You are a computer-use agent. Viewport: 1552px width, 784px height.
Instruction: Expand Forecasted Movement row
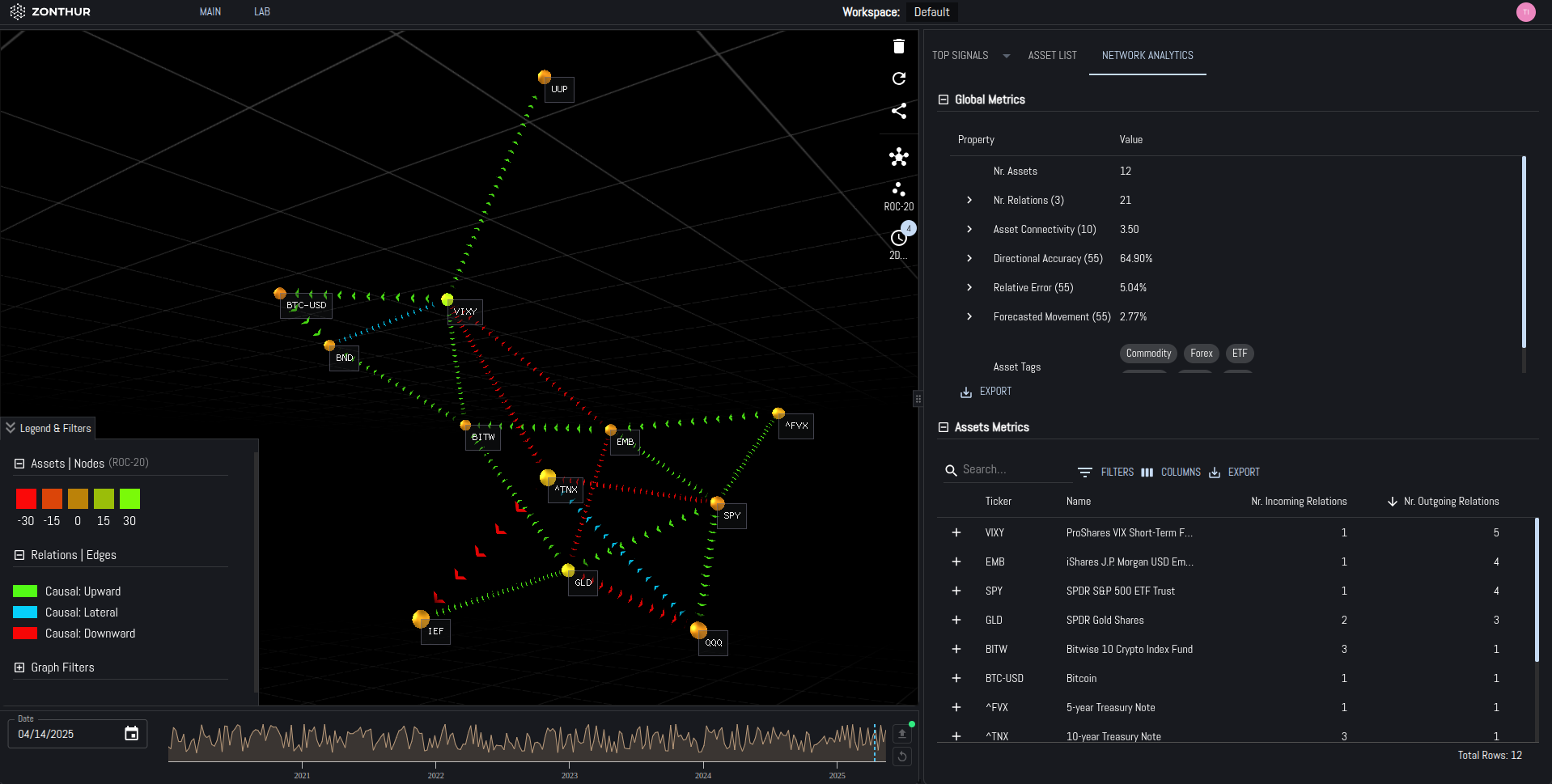click(969, 316)
